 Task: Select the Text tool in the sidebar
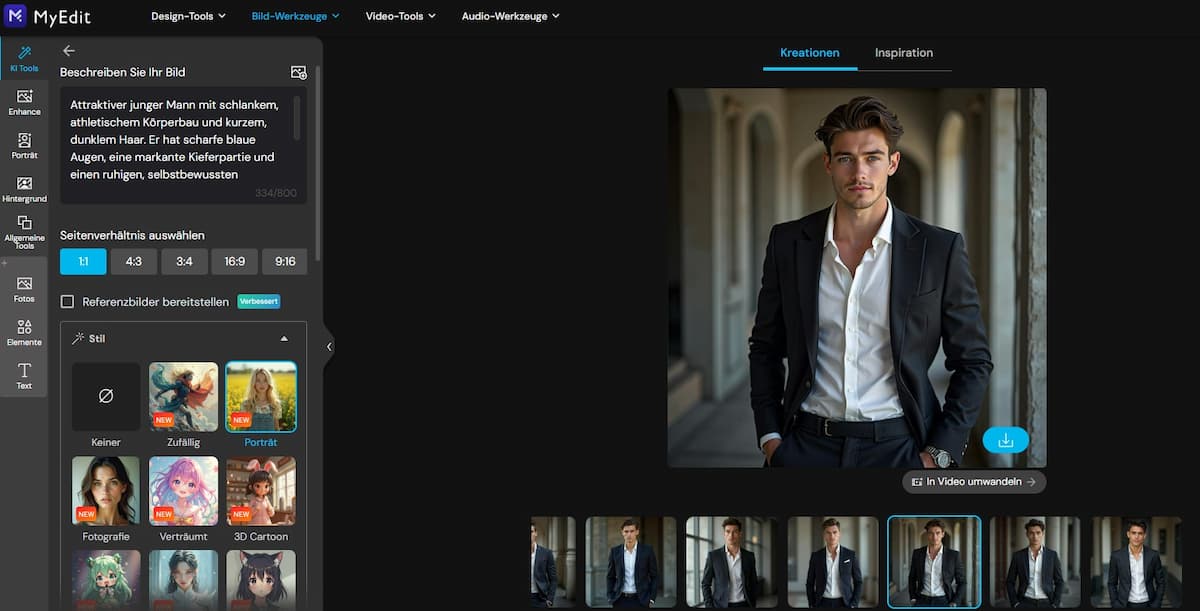(24, 376)
